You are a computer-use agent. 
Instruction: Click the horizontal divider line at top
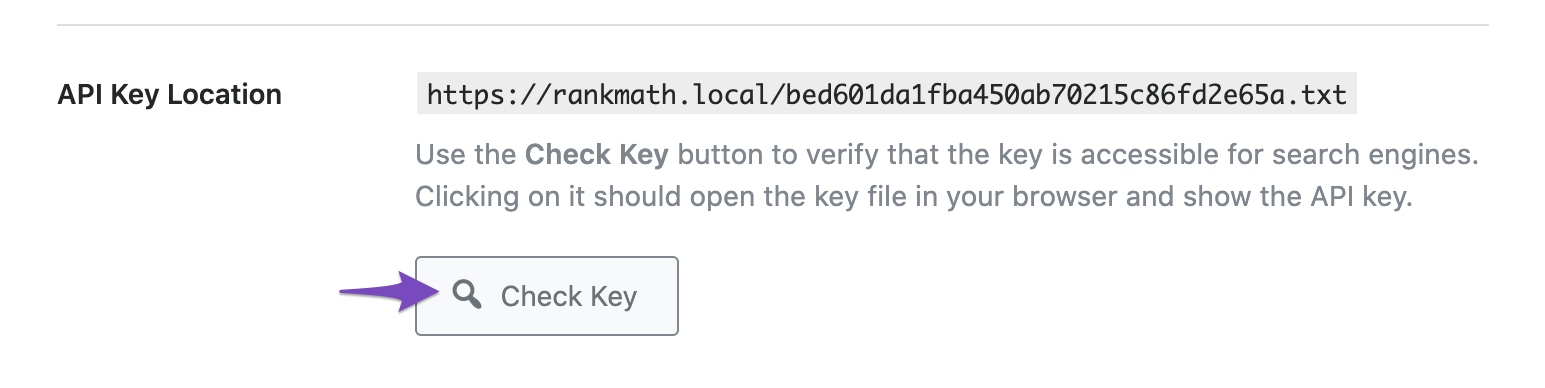(773, 24)
